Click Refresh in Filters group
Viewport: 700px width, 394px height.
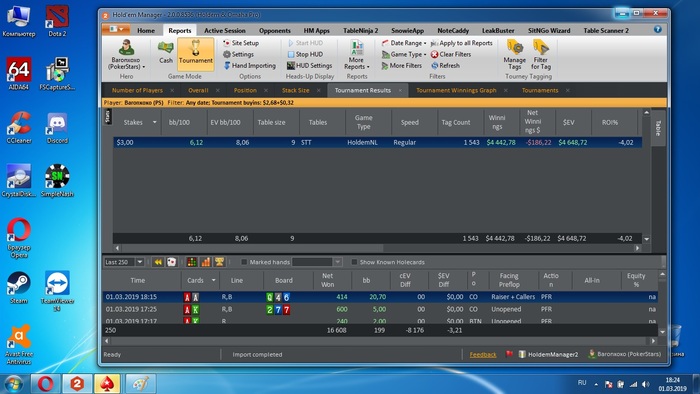point(445,65)
